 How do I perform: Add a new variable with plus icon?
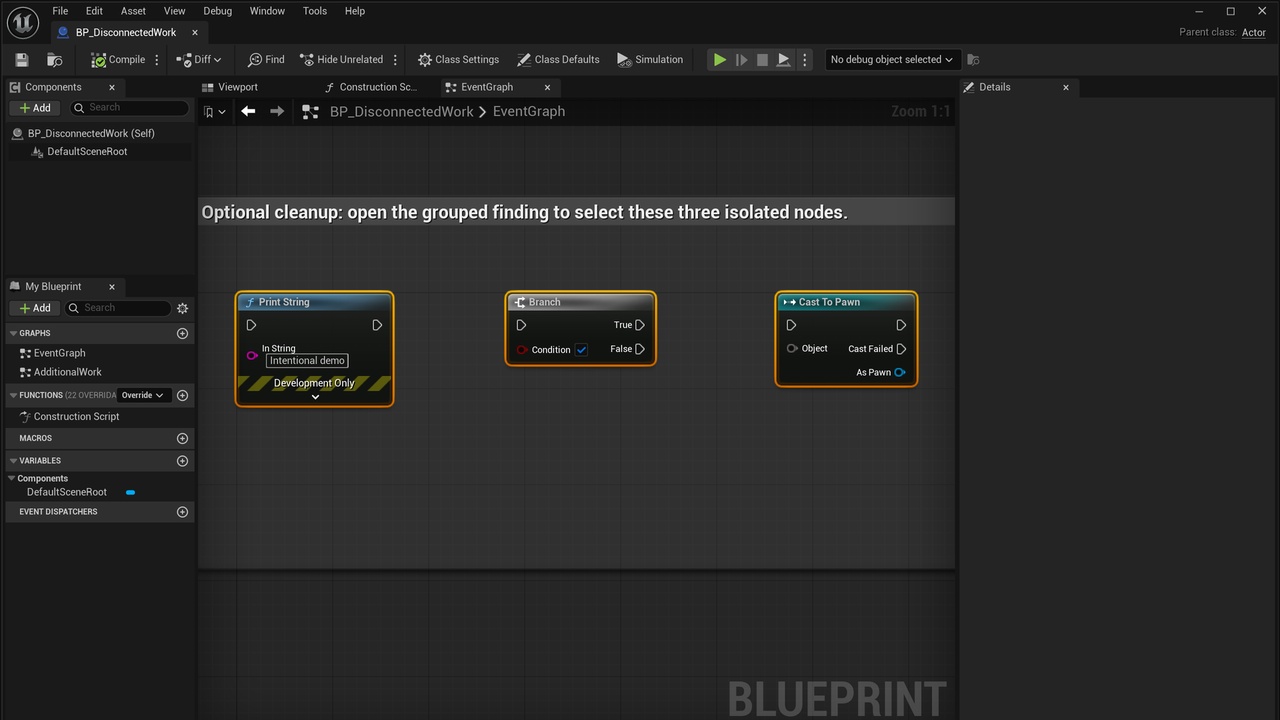pos(182,461)
